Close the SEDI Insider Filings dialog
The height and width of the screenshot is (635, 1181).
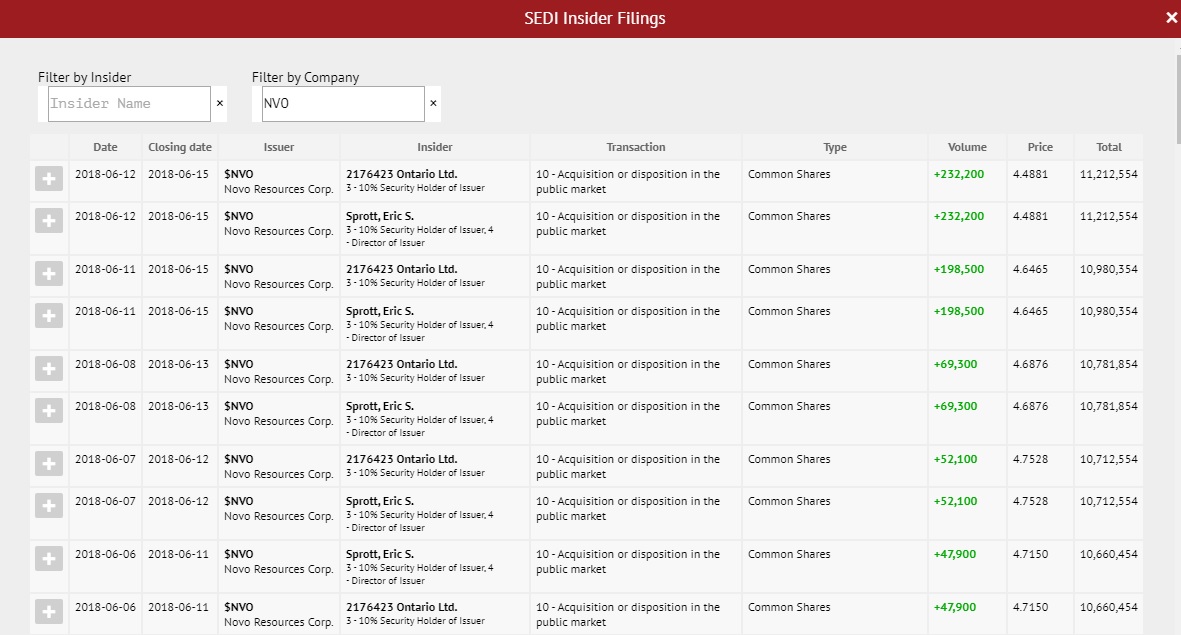point(1171,18)
